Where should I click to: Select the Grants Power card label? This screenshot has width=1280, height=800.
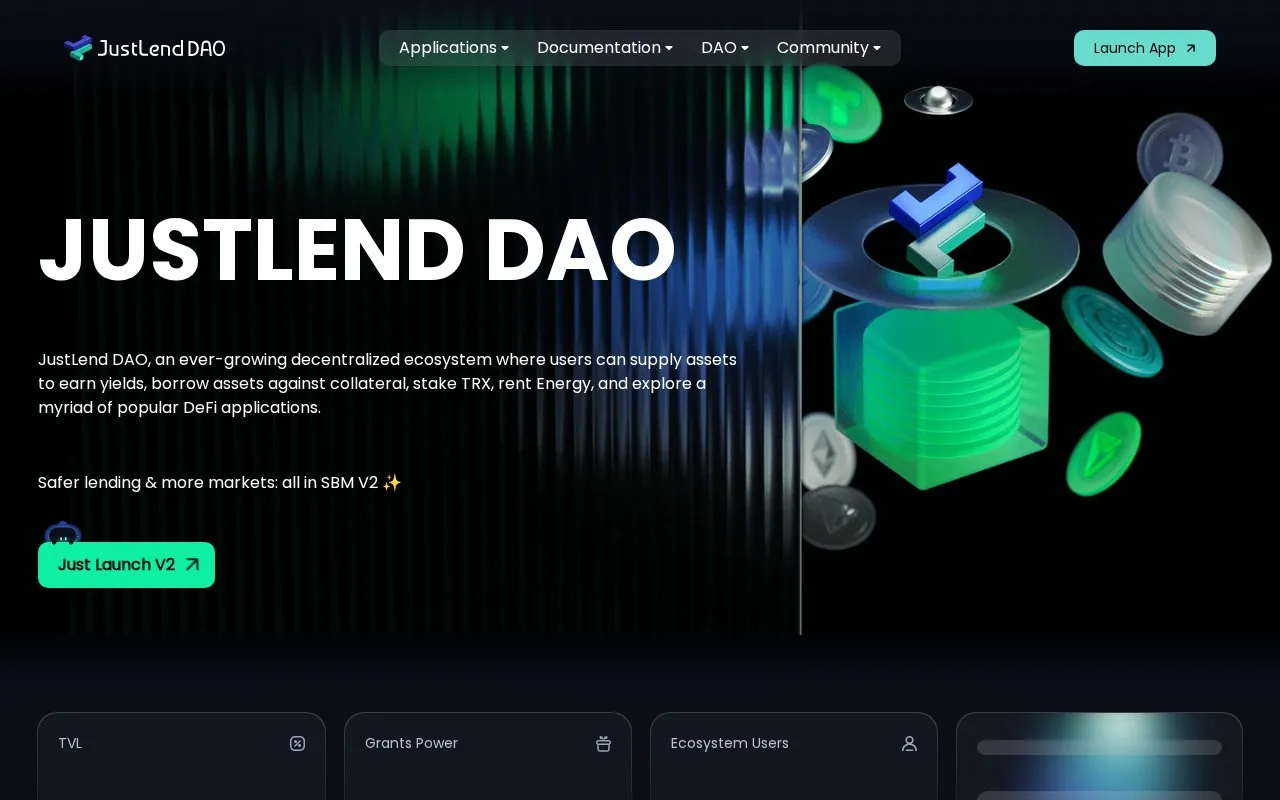click(411, 743)
